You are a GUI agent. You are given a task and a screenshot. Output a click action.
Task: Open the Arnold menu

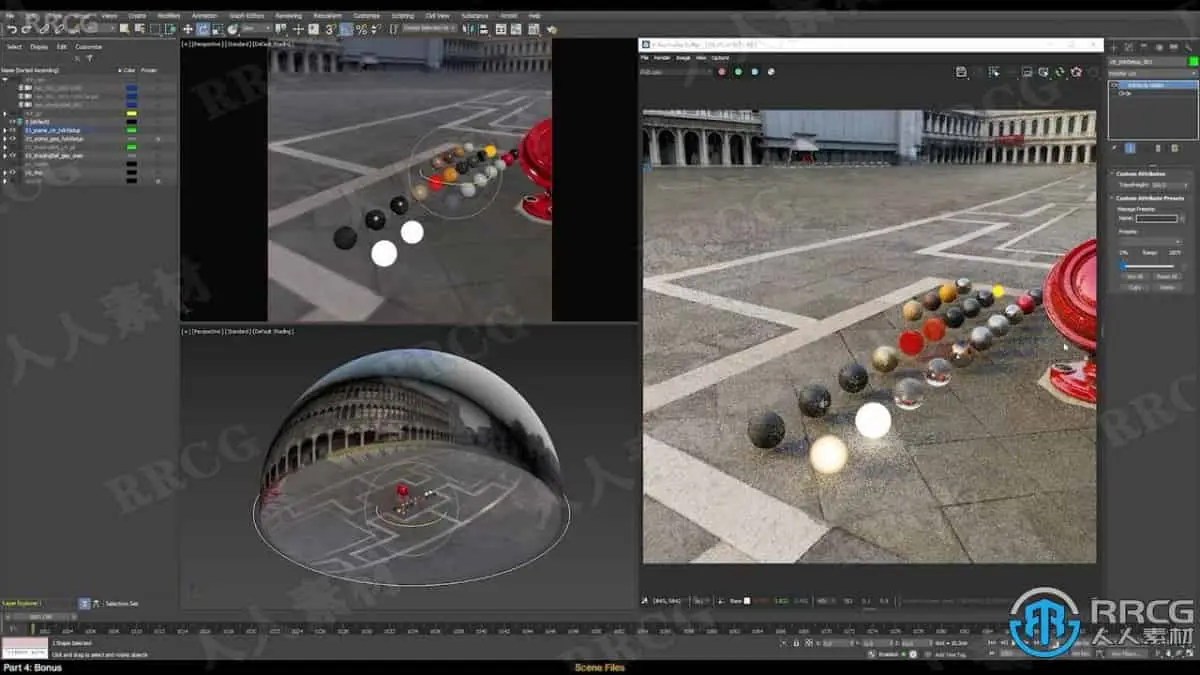(509, 16)
